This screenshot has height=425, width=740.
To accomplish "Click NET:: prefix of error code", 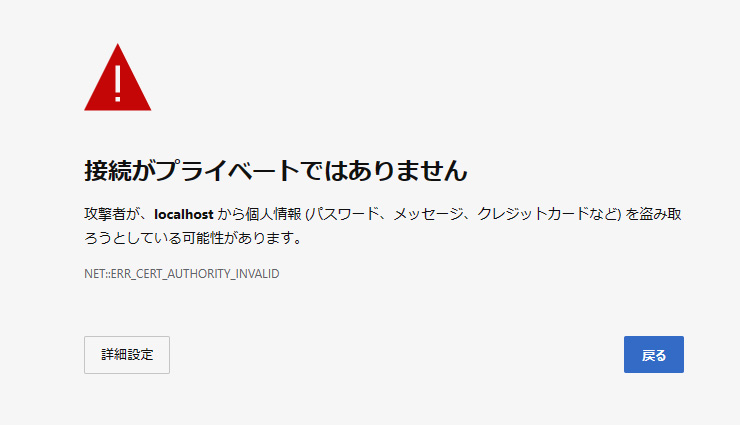I will [x=97, y=274].
